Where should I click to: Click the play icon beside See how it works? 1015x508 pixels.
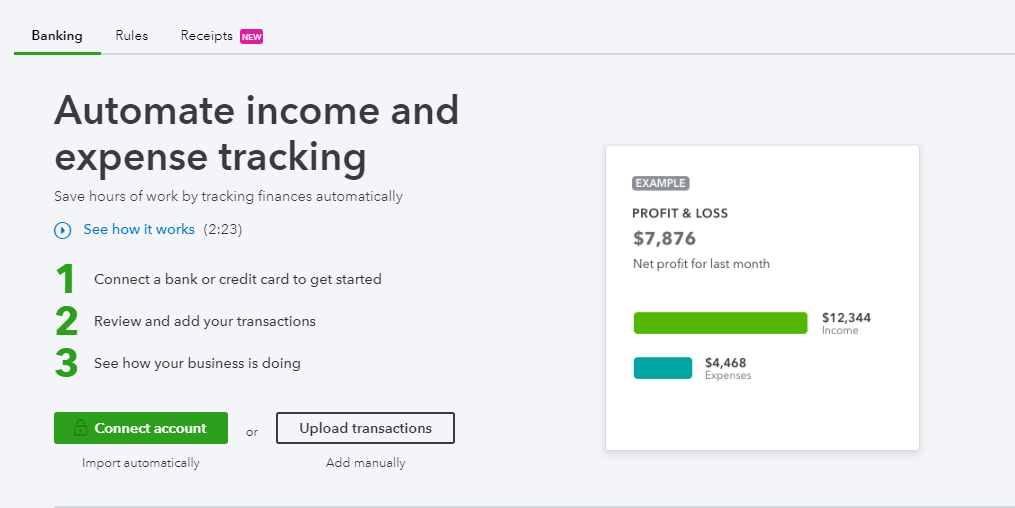click(x=63, y=230)
